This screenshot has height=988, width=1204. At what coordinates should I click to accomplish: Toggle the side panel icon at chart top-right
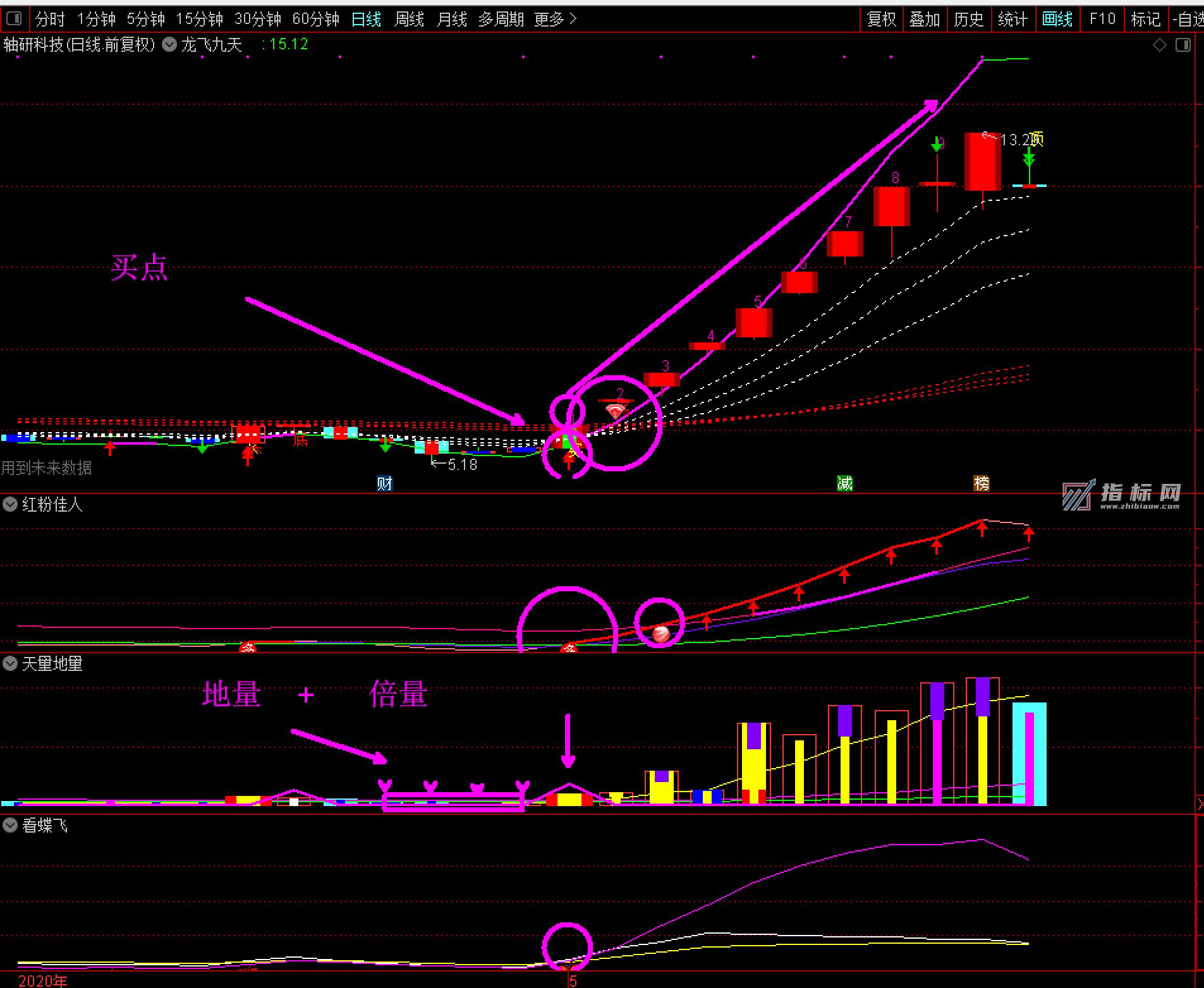click(1183, 45)
